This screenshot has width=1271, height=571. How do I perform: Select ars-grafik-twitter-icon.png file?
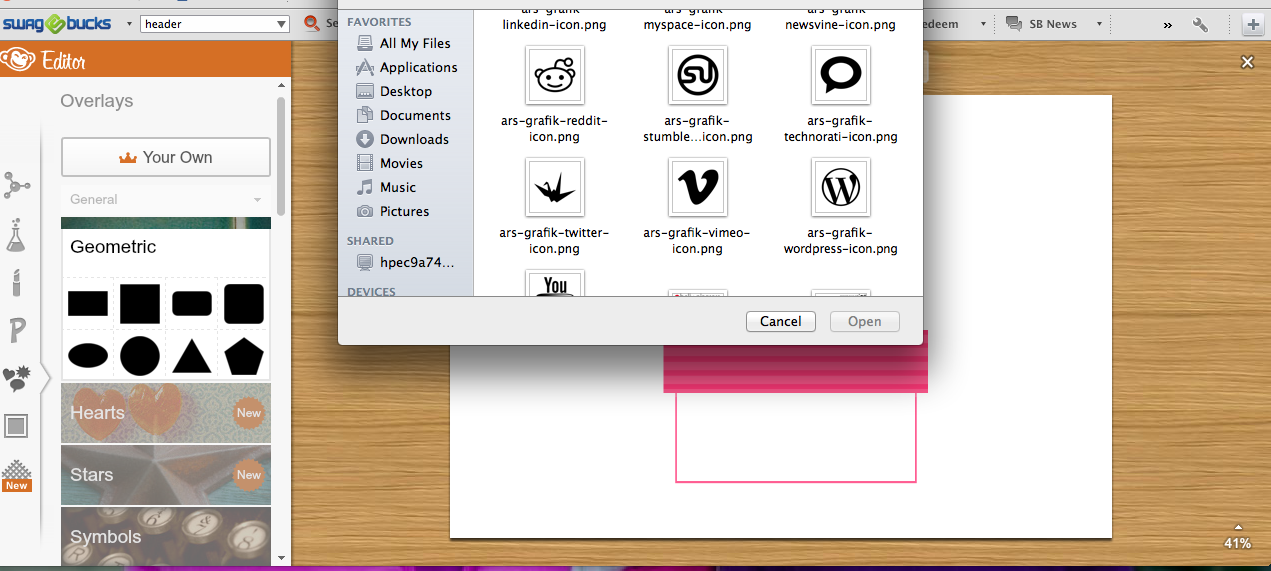point(554,187)
